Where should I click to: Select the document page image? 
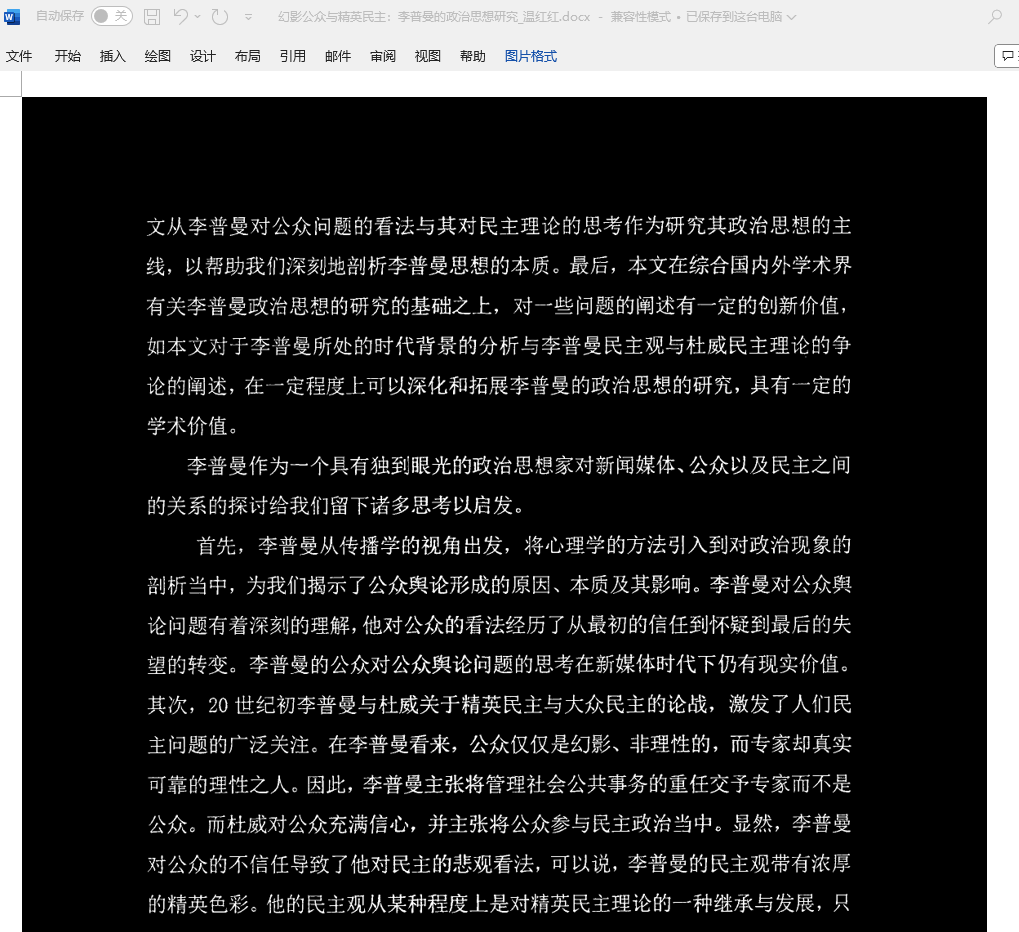click(x=504, y=514)
